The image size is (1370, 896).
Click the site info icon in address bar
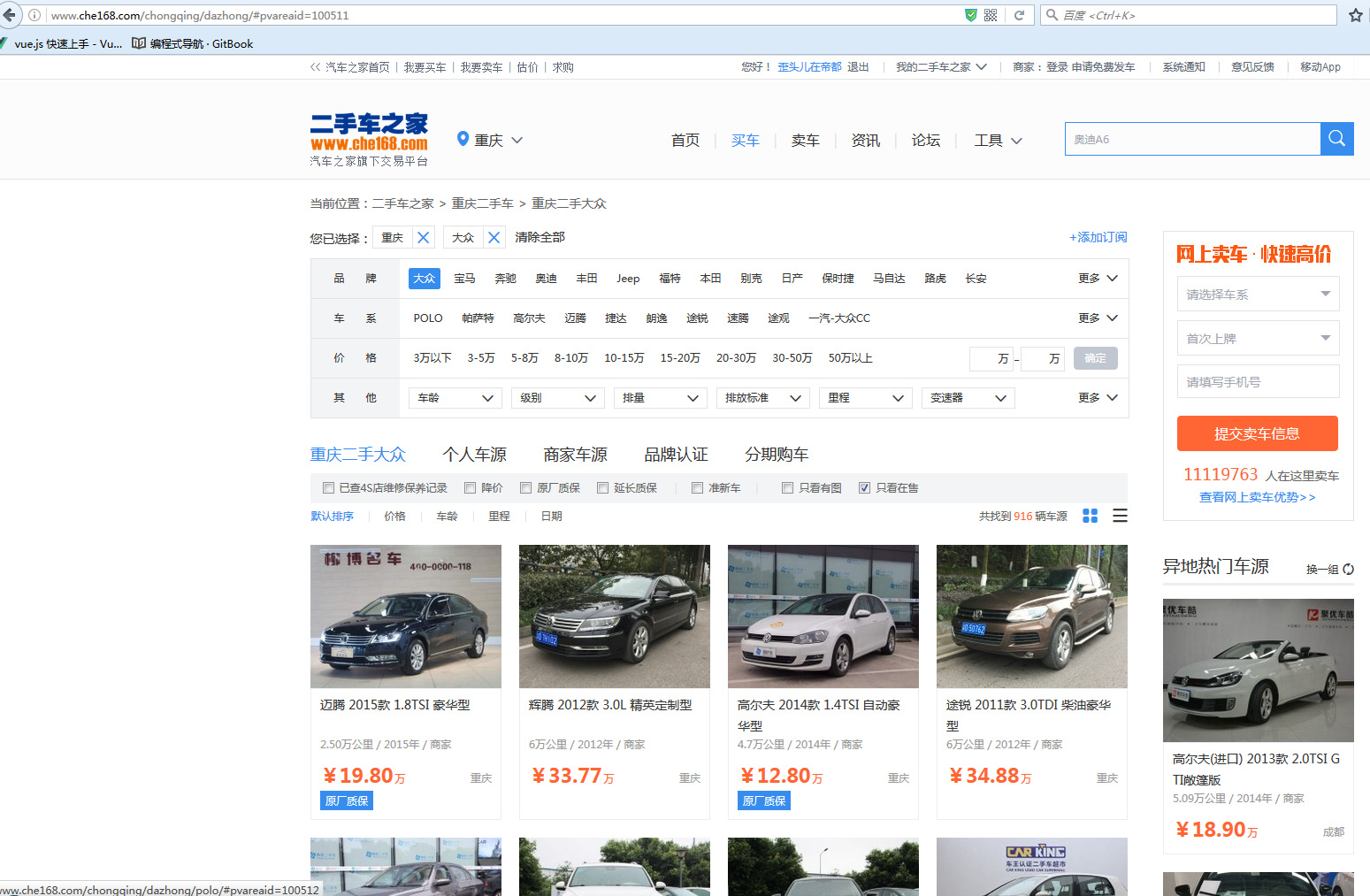pyautogui.click(x=34, y=15)
